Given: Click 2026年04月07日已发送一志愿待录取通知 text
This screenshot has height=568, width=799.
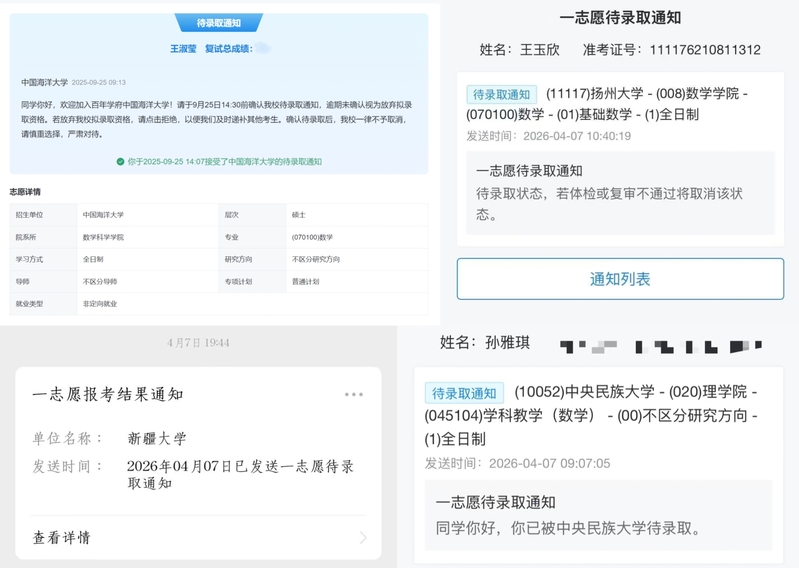Looking at the screenshot, I should tap(240, 474).
